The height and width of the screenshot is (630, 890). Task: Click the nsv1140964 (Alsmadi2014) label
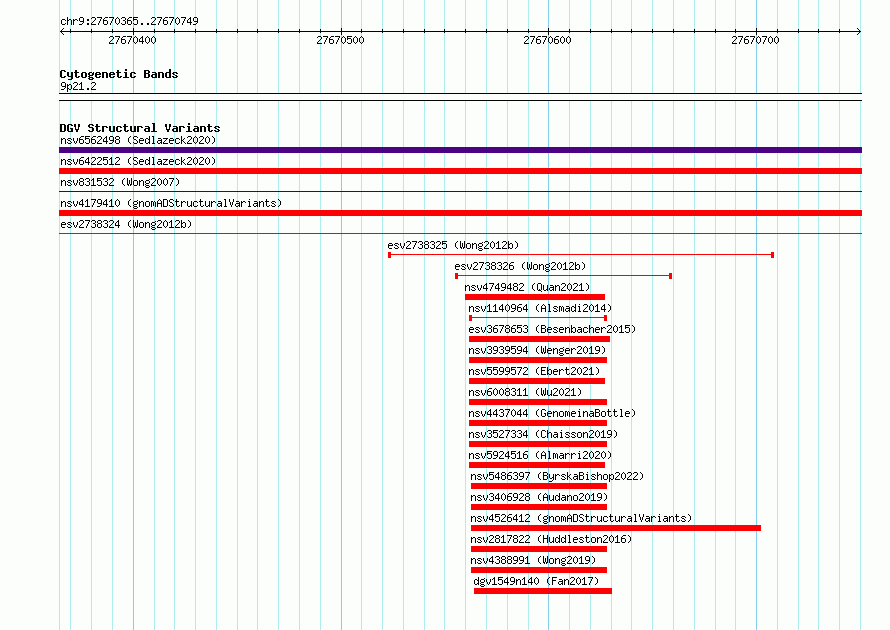(540, 308)
